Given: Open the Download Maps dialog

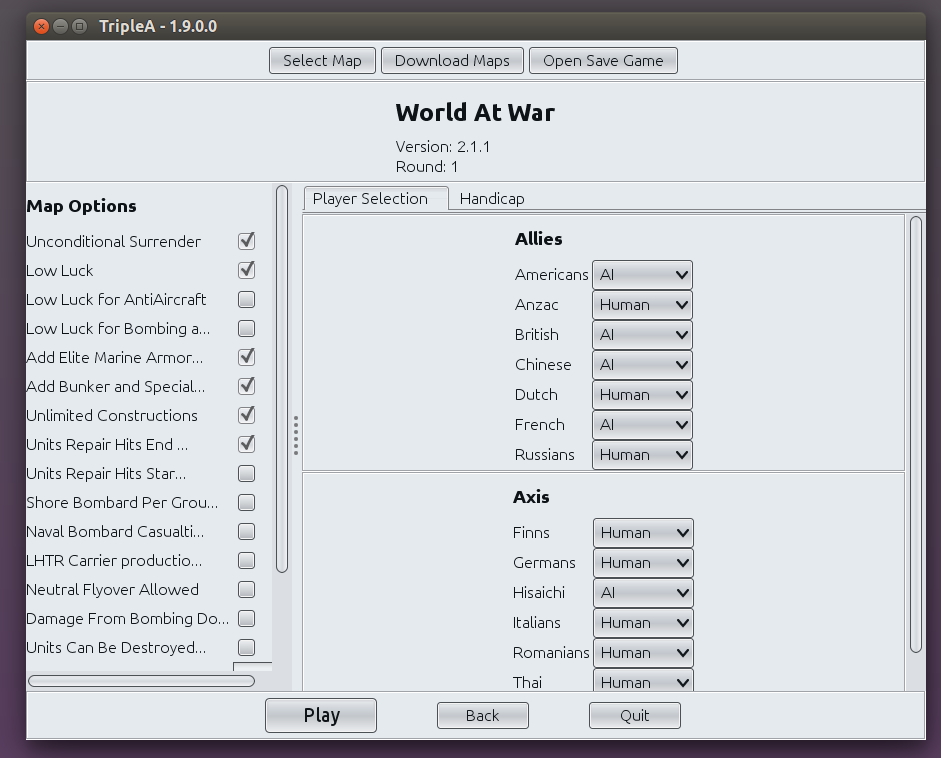Looking at the screenshot, I should coord(452,61).
